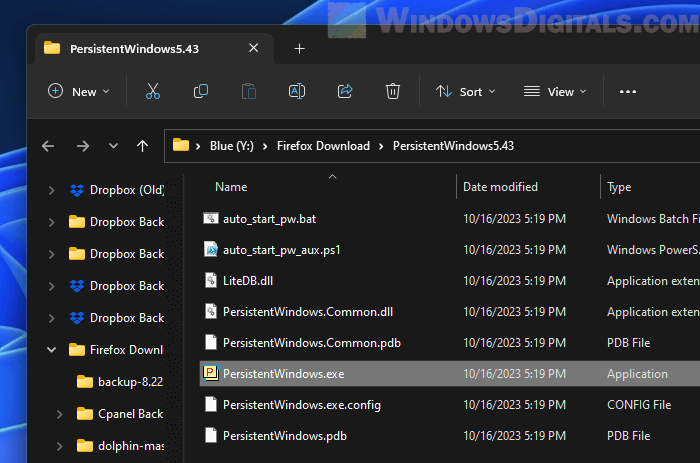Select the auto_start_pw.bat file name

(x=269, y=219)
